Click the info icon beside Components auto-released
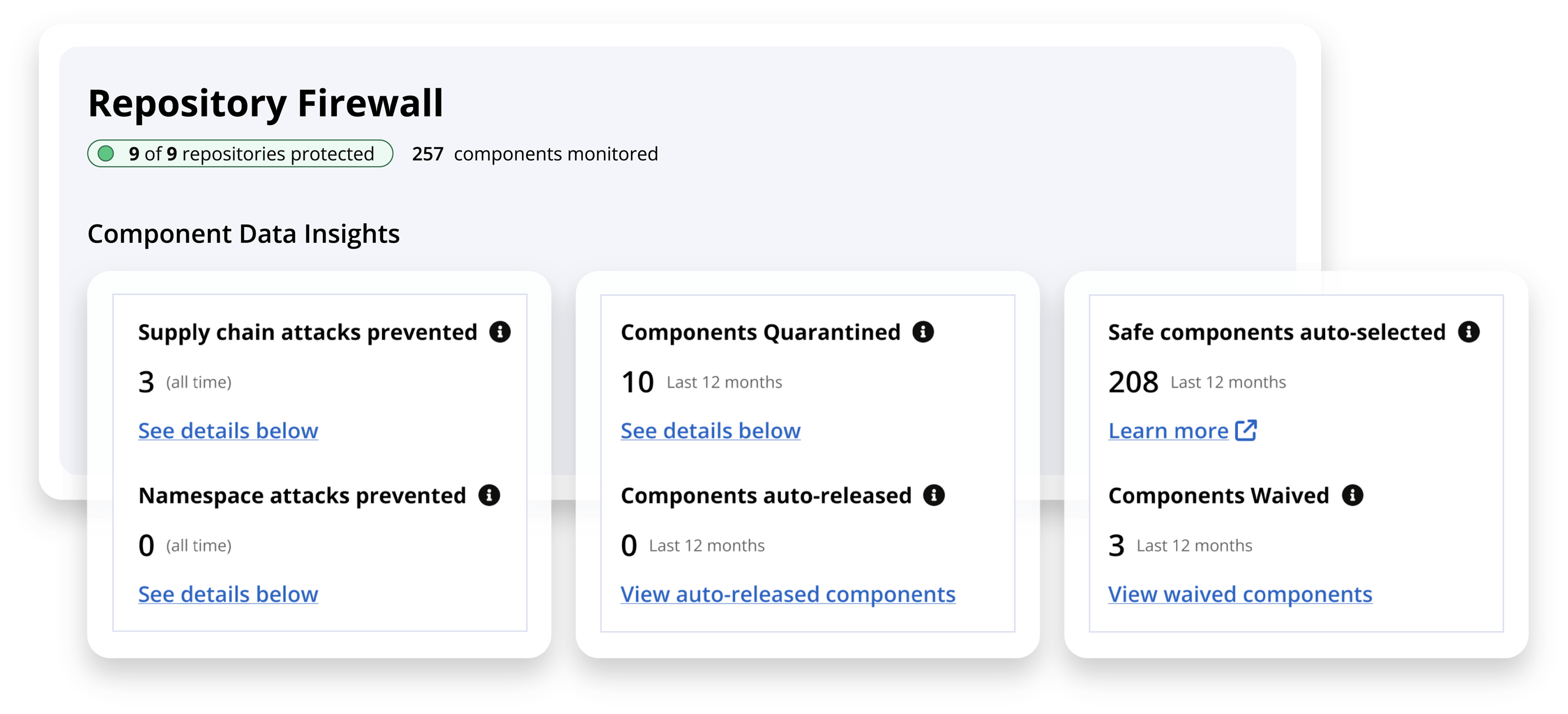Screen dimensions: 1568x714 click(x=936, y=495)
